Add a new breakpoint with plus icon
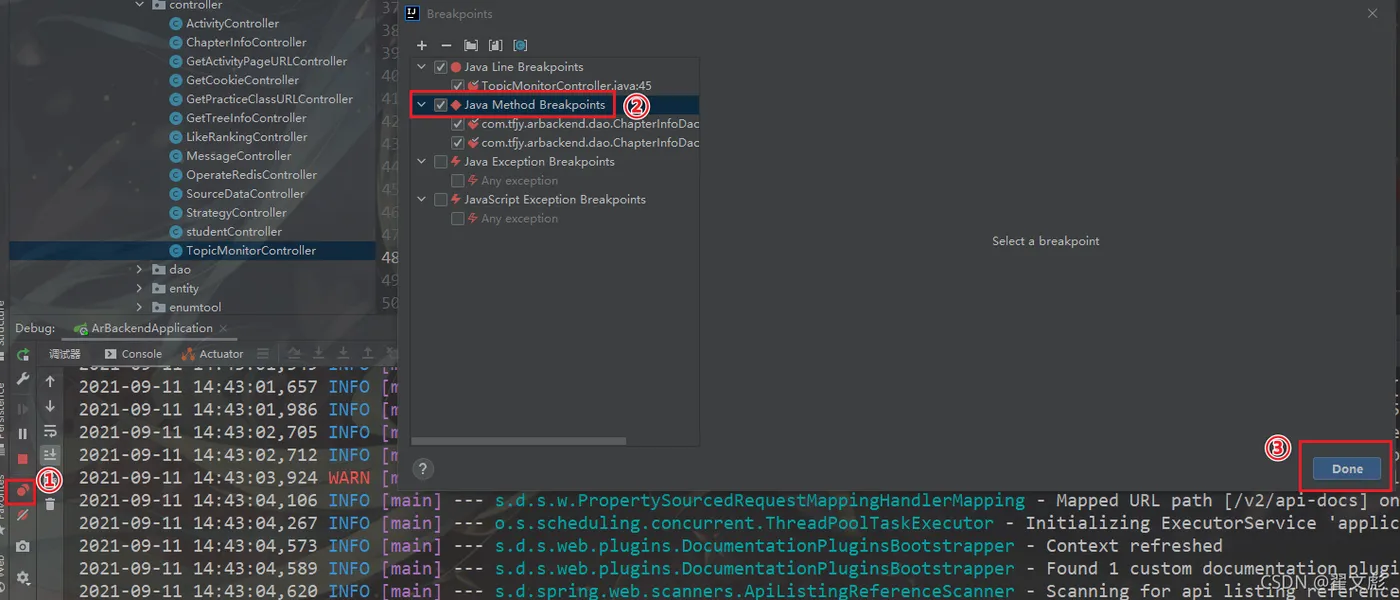This screenshot has width=1400, height=600. 422,46
